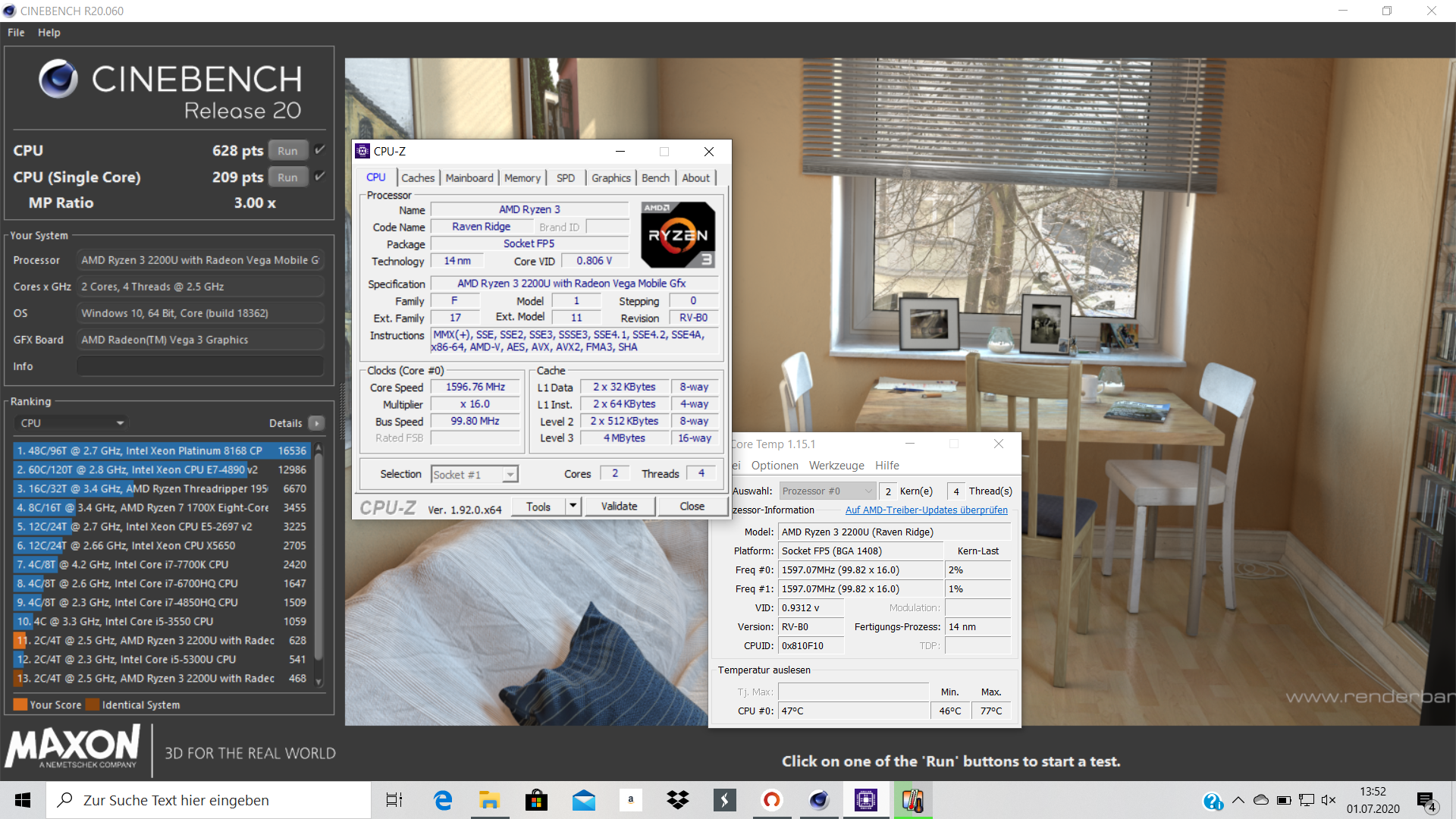Viewport: 1456px width, 819px height.
Task: Click the dark S app taskbar icon
Action: [724, 800]
